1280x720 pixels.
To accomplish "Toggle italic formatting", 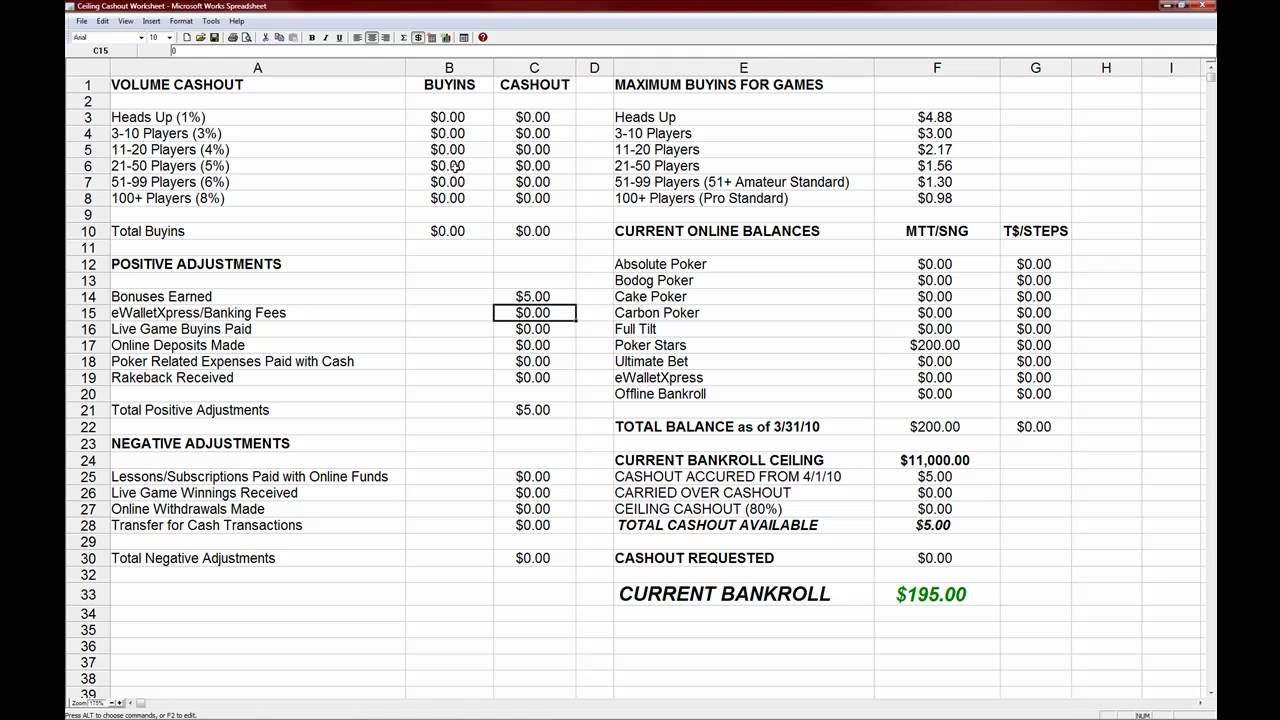I will 325,38.
